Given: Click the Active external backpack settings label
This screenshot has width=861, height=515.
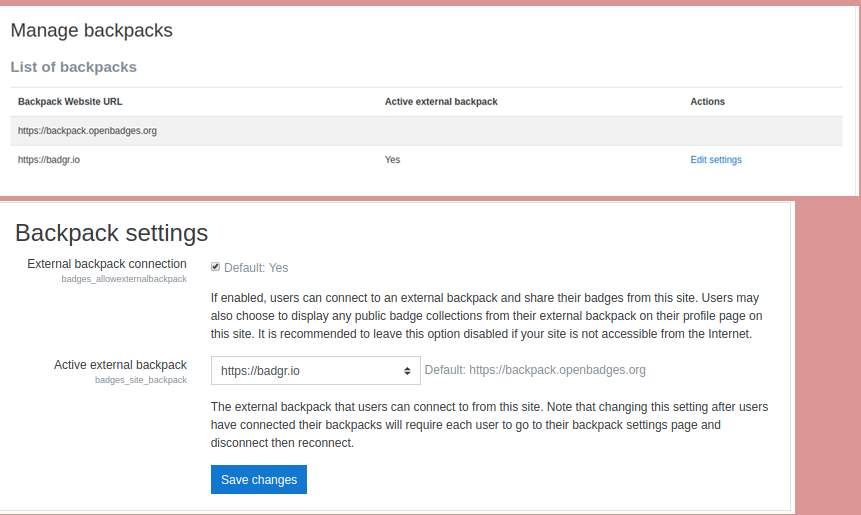Looking at the screenshot, I should tap(120, 365).
